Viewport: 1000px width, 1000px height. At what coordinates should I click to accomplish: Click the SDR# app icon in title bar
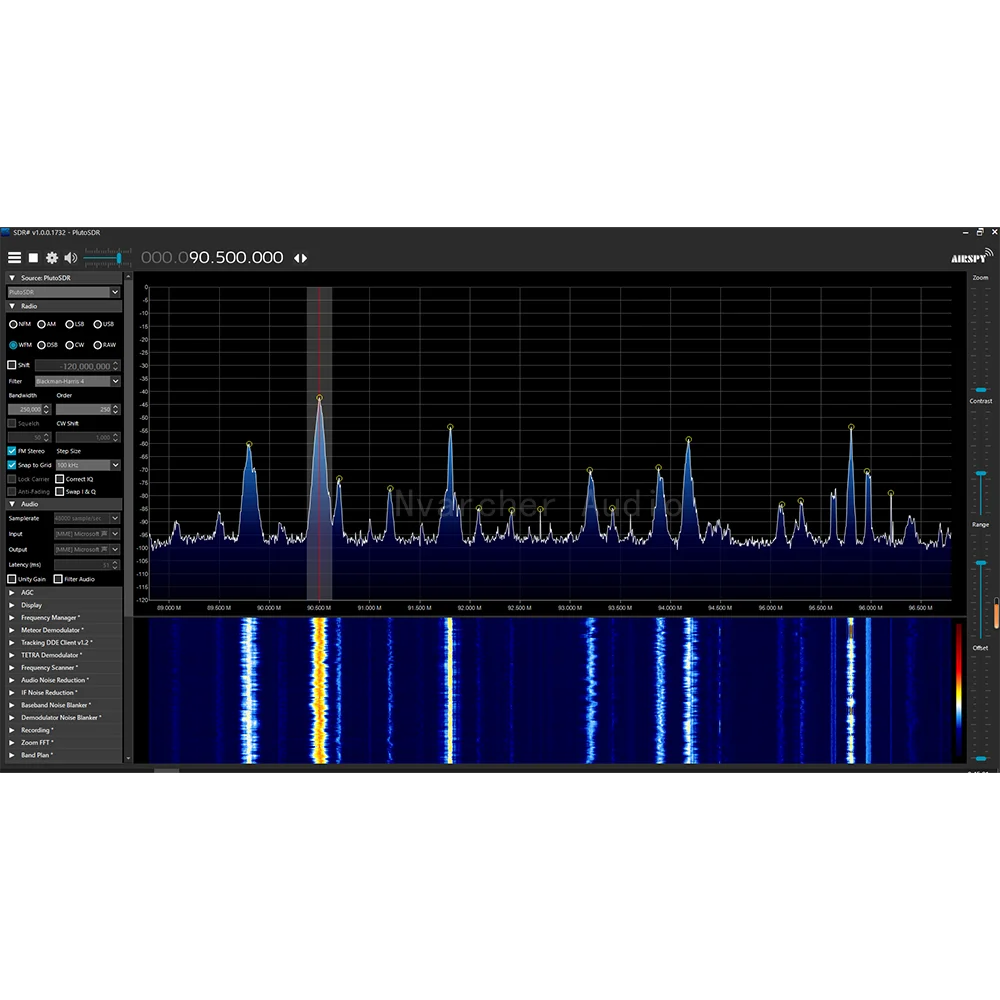pyautogui.click(x=5, y=231)
